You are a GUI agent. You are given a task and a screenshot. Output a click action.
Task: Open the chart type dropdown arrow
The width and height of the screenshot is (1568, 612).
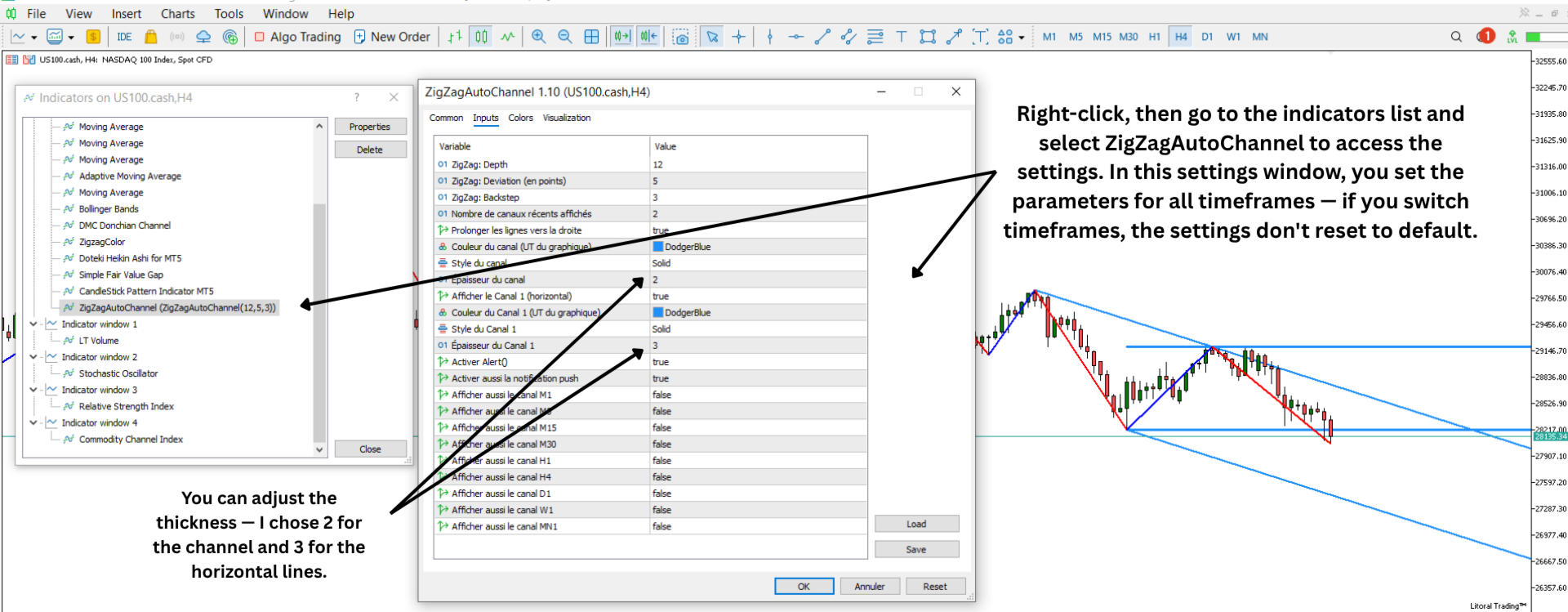33,38
